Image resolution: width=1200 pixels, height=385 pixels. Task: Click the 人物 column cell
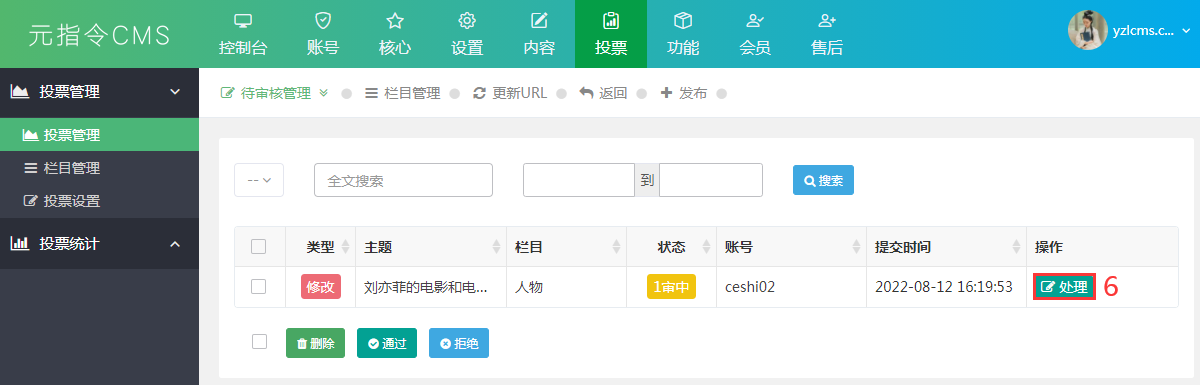(x=528, y=287)
